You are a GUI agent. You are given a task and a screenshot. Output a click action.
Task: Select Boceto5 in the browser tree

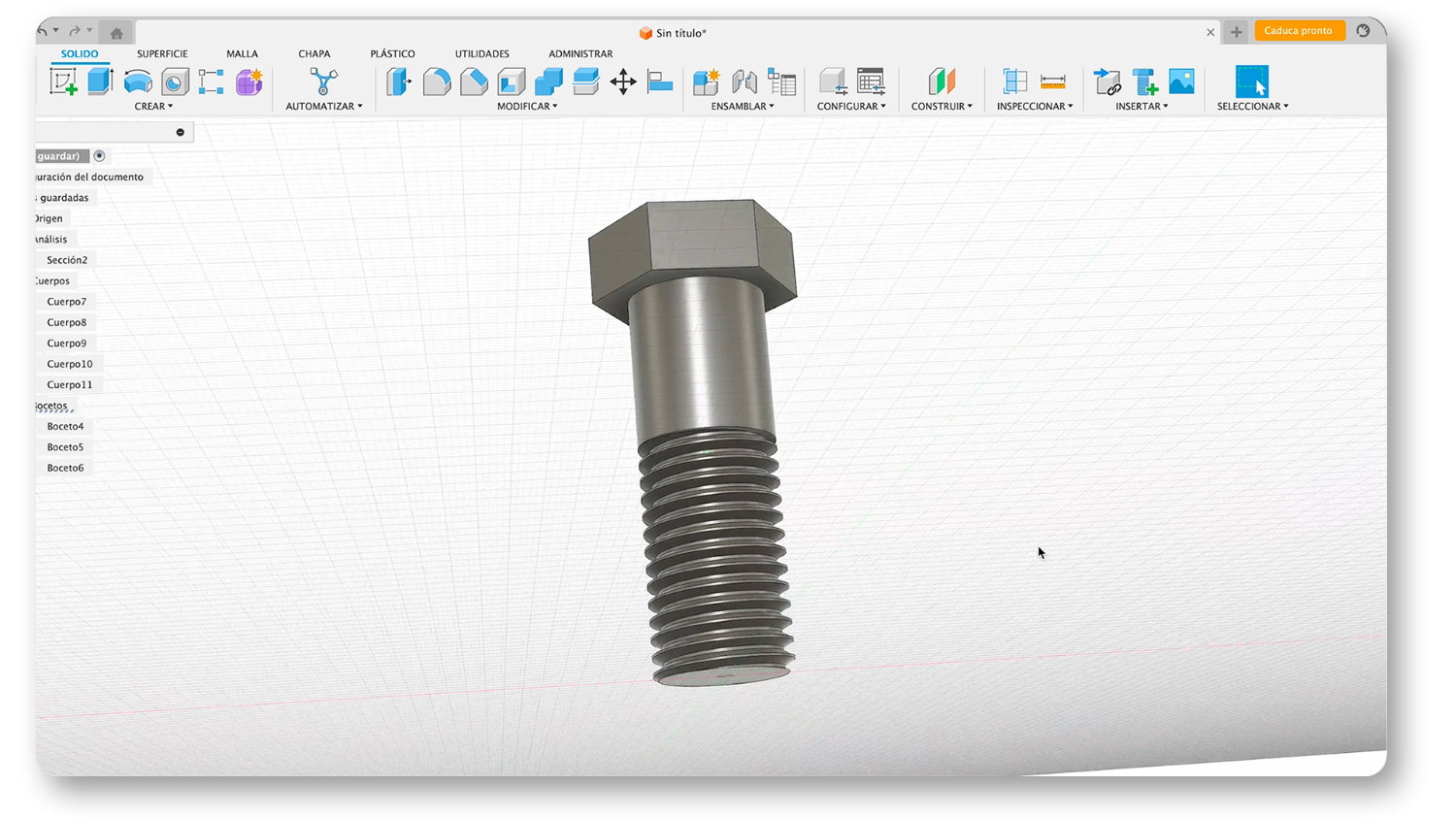(65, 447)
